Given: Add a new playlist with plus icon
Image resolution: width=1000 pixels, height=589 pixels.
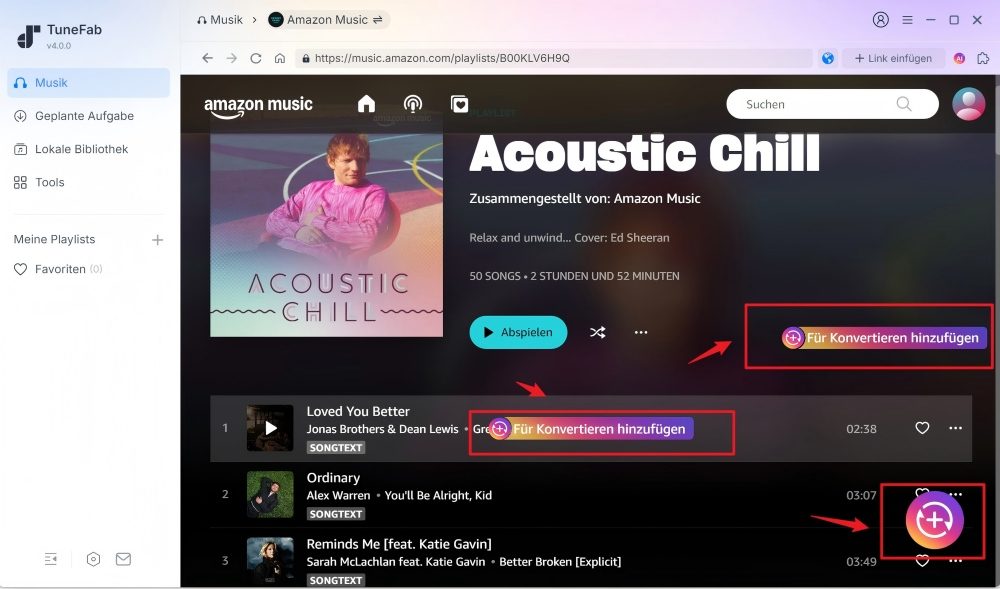Looking at the screenshot, I should (x=158, y=240).
